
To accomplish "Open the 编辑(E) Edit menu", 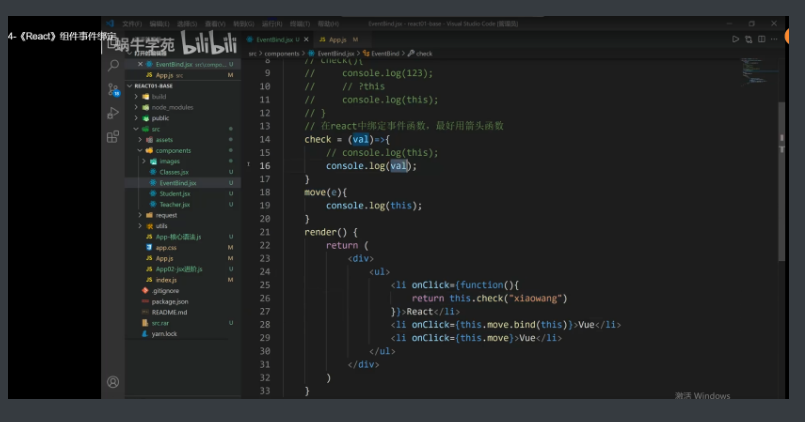I will [159, 24].
